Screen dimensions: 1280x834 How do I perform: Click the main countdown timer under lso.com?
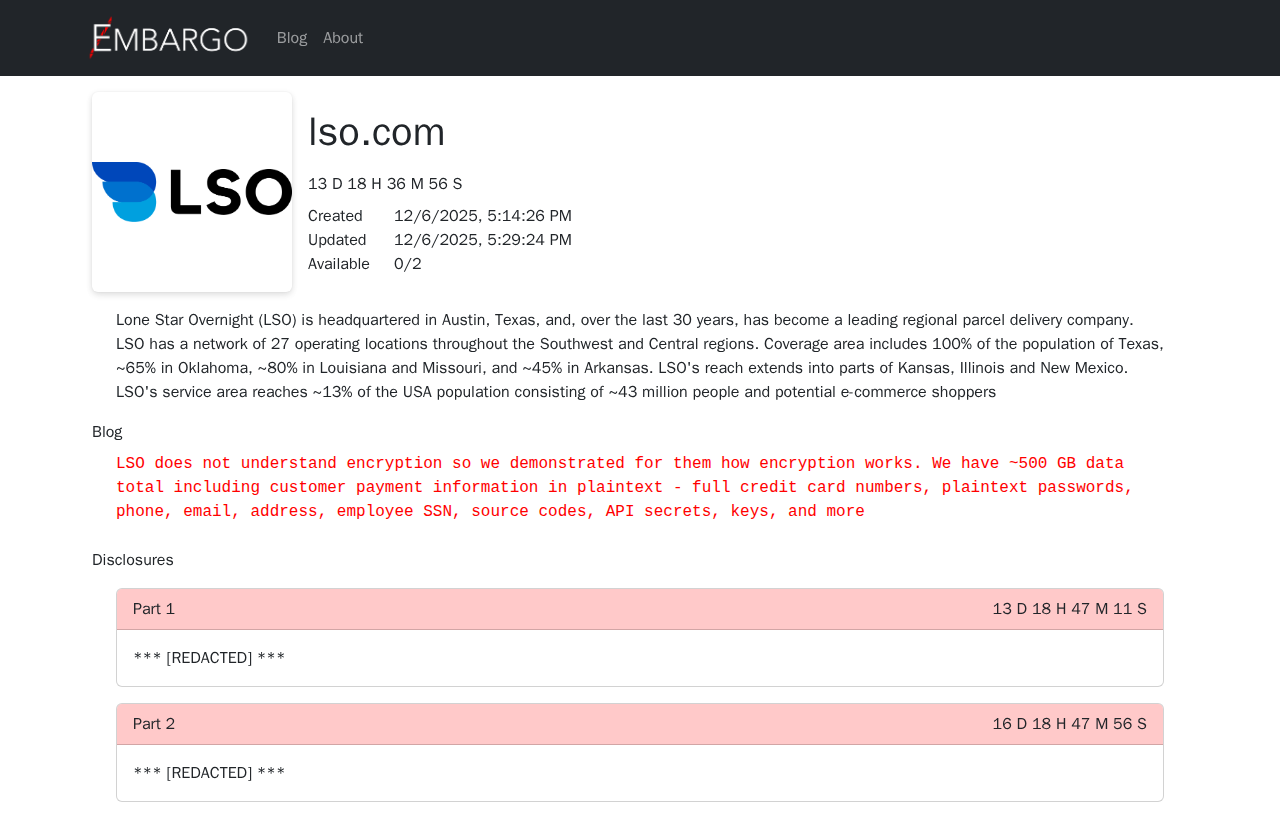(x=385, y=184)
